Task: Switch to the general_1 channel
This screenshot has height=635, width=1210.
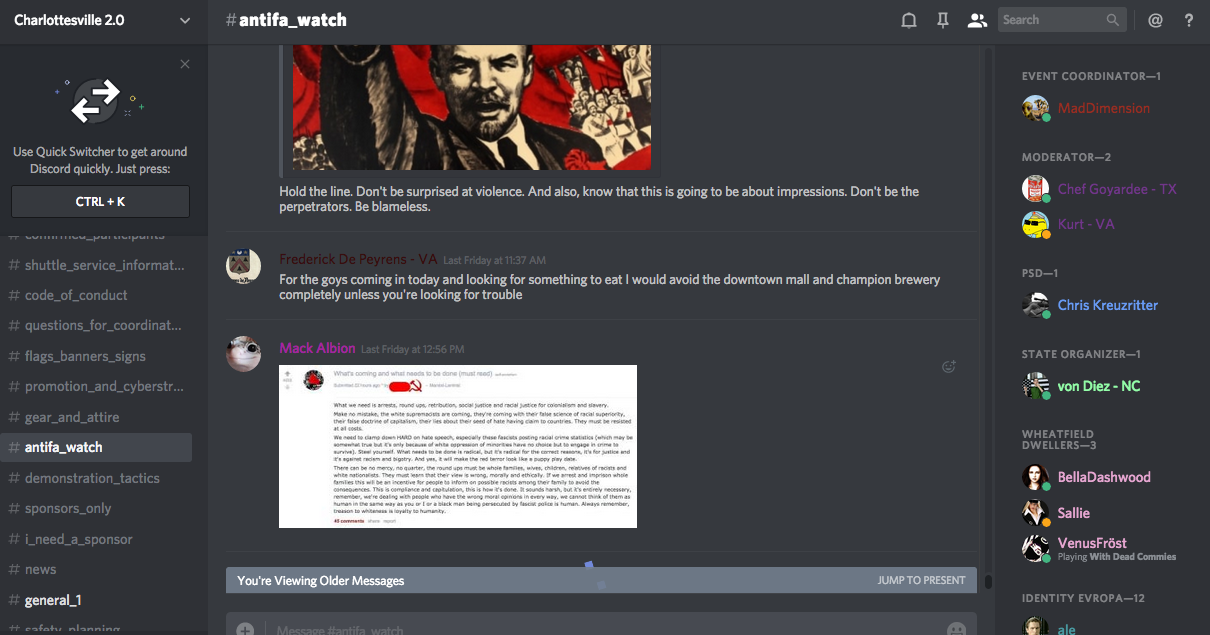Action: click(53, 600)
